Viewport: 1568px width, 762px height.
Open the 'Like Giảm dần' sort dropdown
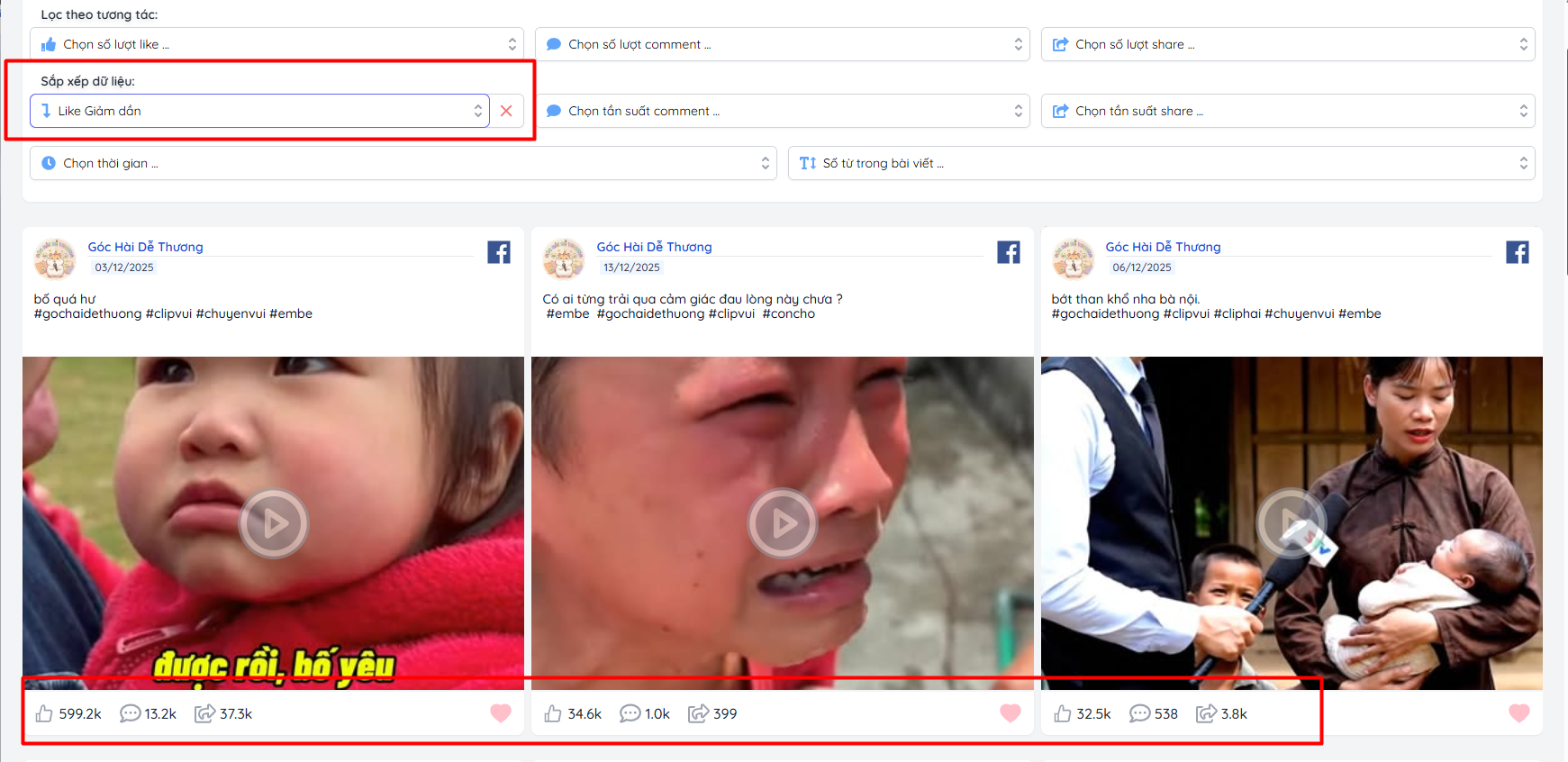pos(259,111)
